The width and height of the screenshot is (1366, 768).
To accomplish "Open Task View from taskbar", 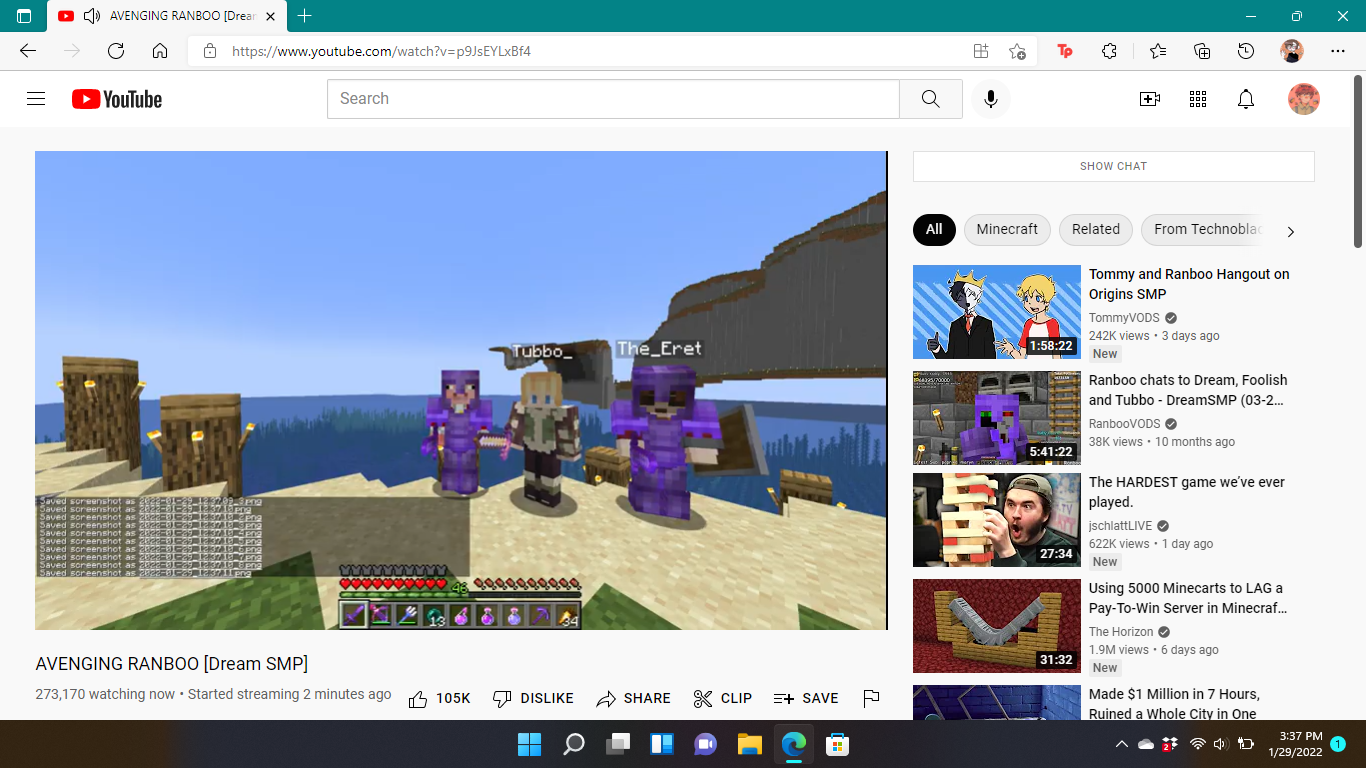I will click(618, 744).
